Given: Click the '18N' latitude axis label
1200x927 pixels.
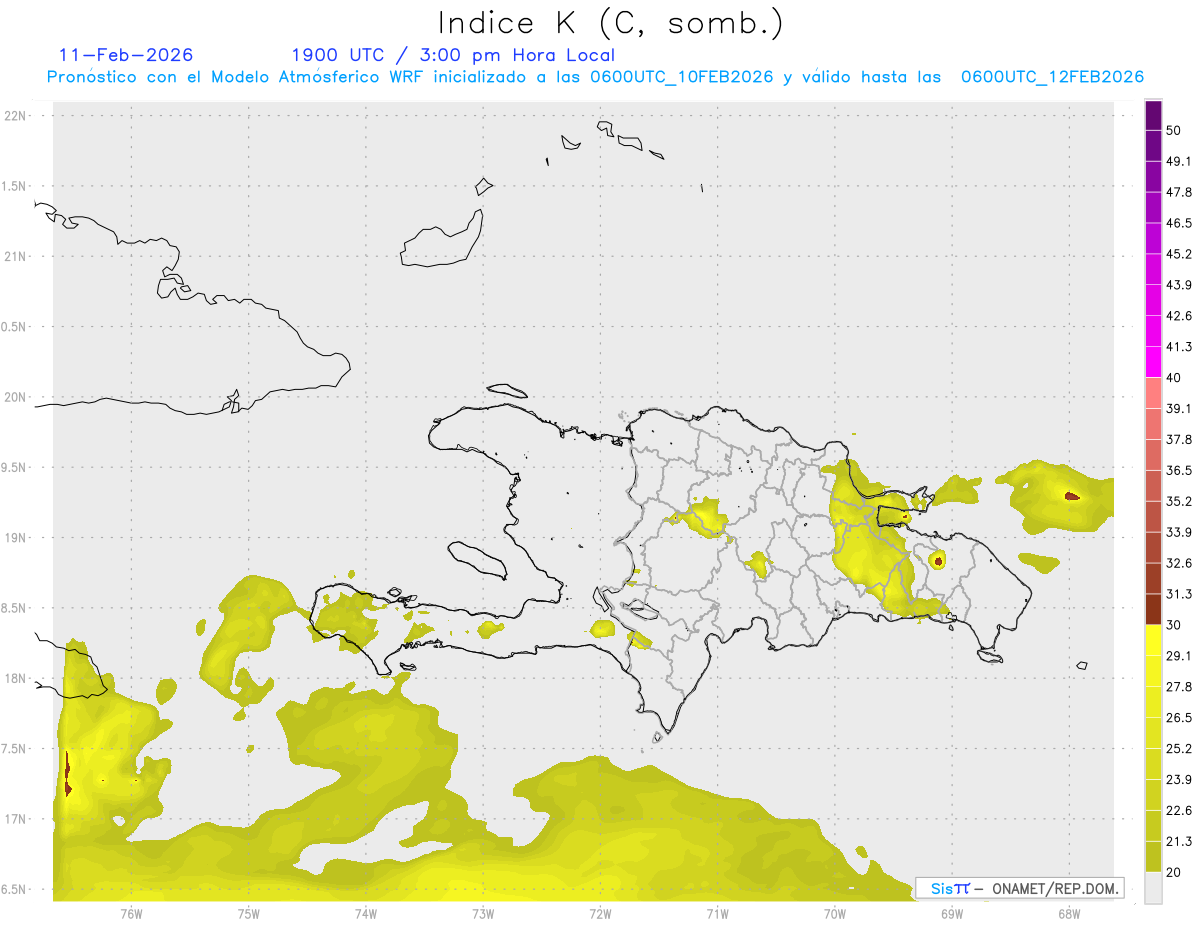Looking at the screenshot, I should (x=16, y=679).
